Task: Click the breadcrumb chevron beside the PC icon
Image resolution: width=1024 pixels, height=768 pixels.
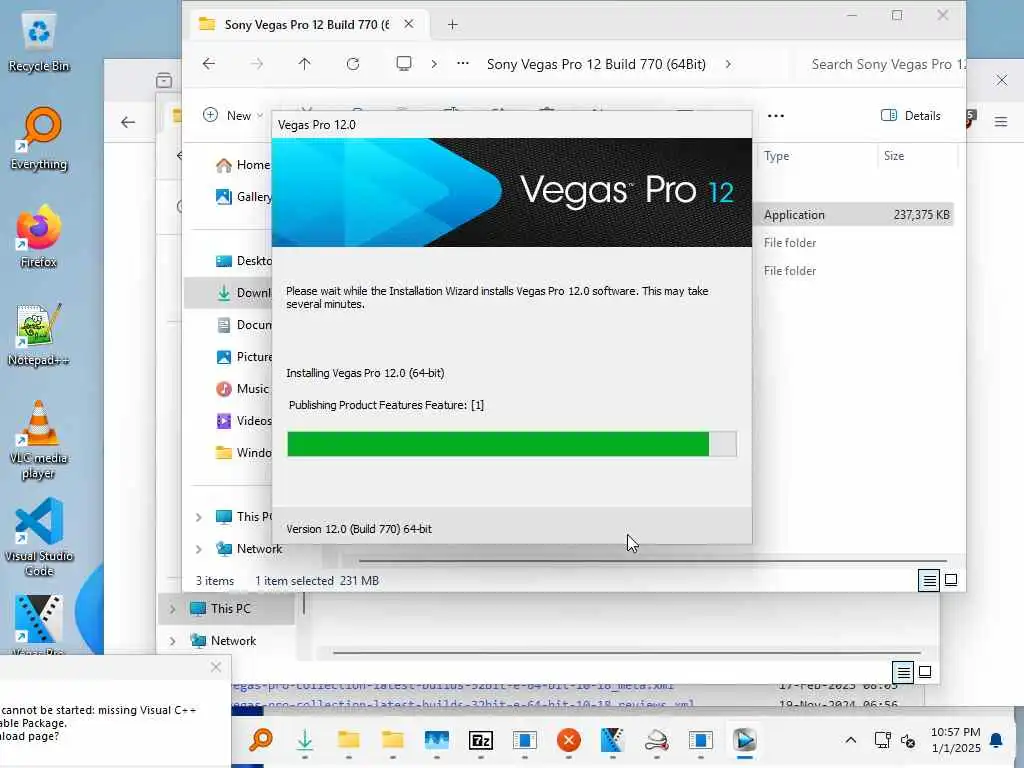Action: (x=434, y=64)
